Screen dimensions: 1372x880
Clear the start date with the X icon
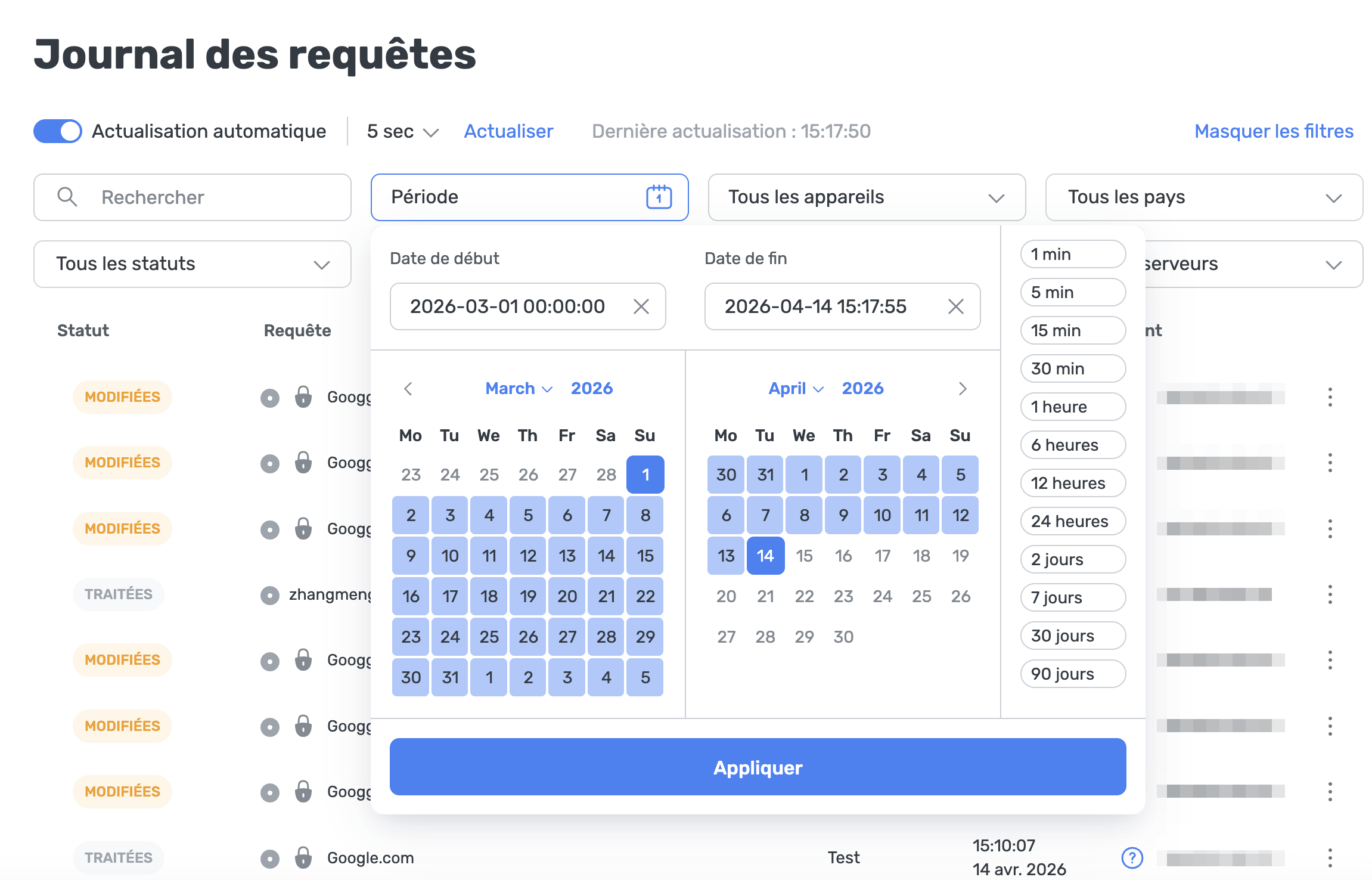pos(642,306)
